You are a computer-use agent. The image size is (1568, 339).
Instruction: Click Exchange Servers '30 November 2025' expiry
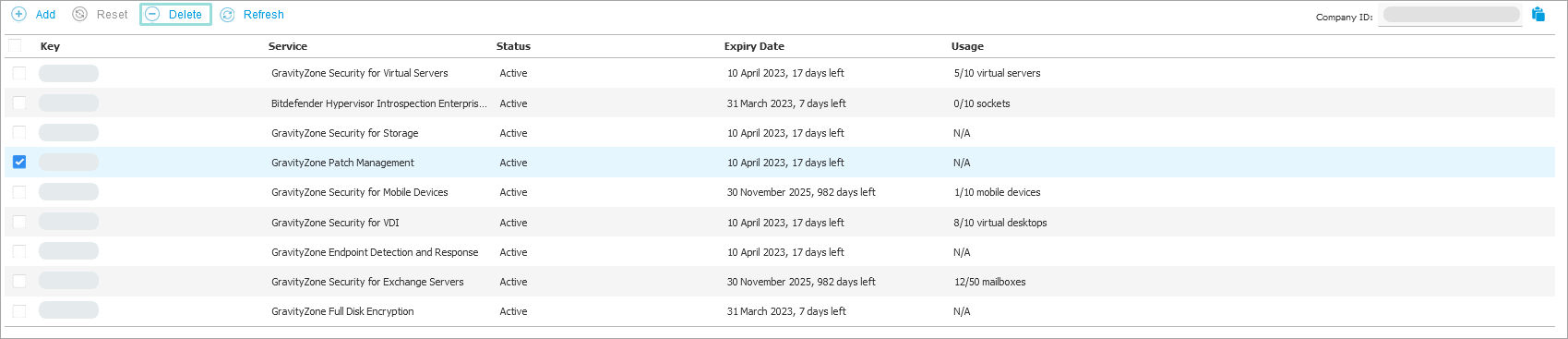point(801,282)
